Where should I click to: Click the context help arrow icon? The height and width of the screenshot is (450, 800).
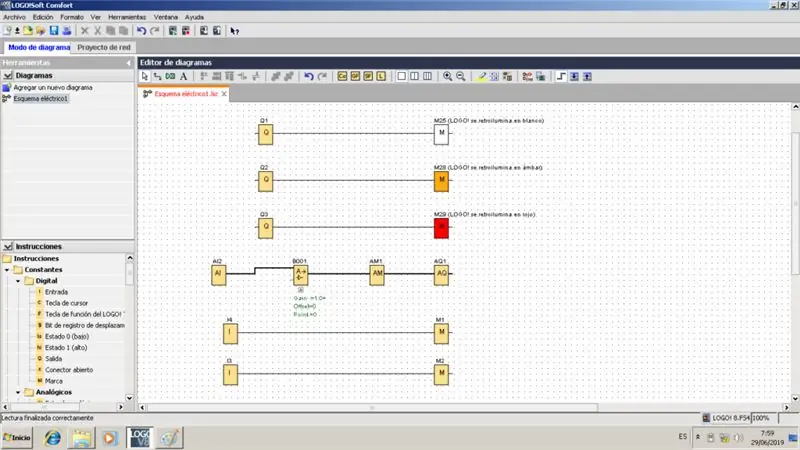(x=234, y=31)
